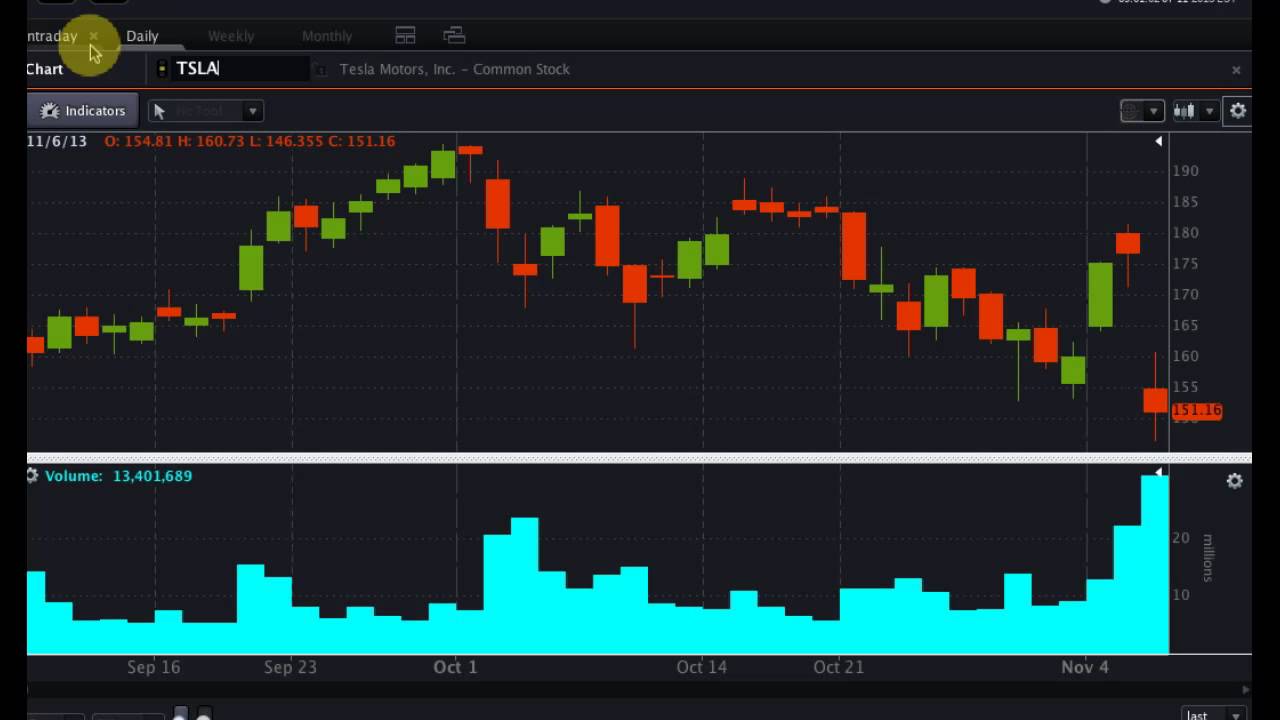This screenshot has width=1280, height=720.
Task: Select the pointer drawing tool icon
Action: click(x=159, y=111)
